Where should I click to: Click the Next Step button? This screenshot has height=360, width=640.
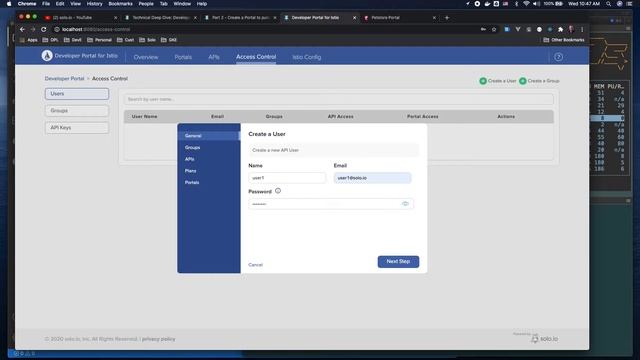coord(398,262)
